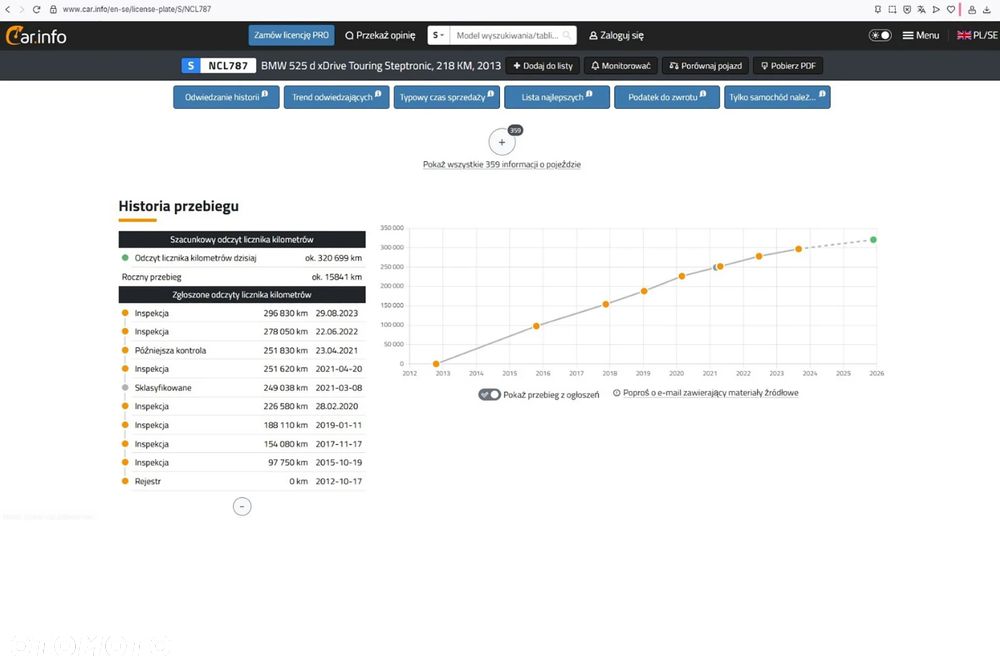This screenshot has width=1000, height=666.
Task: Click the ok. 320 699 km value
Action: tap(334, 258)
